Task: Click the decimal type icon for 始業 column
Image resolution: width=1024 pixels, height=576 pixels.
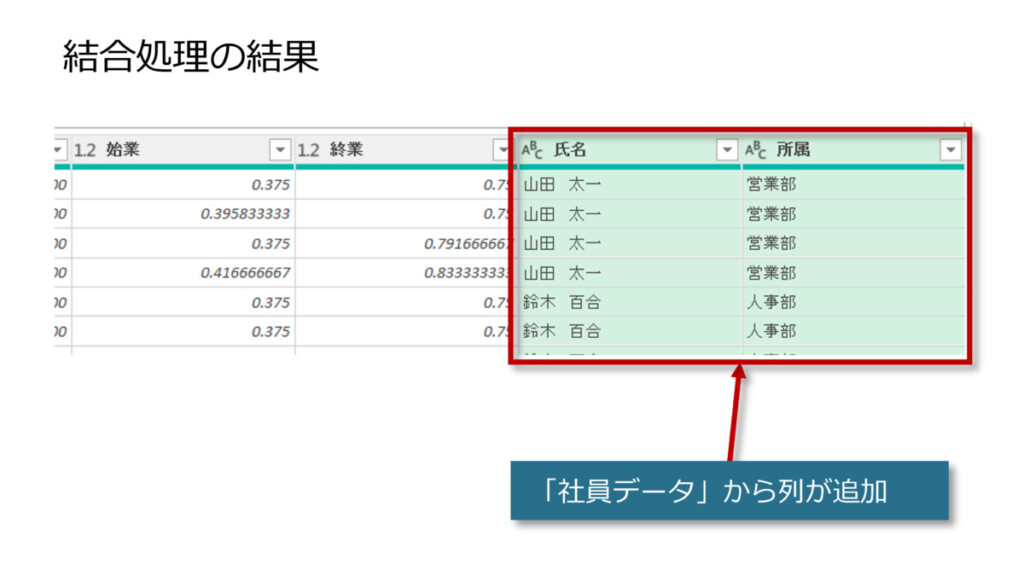Action: (85, 150)
